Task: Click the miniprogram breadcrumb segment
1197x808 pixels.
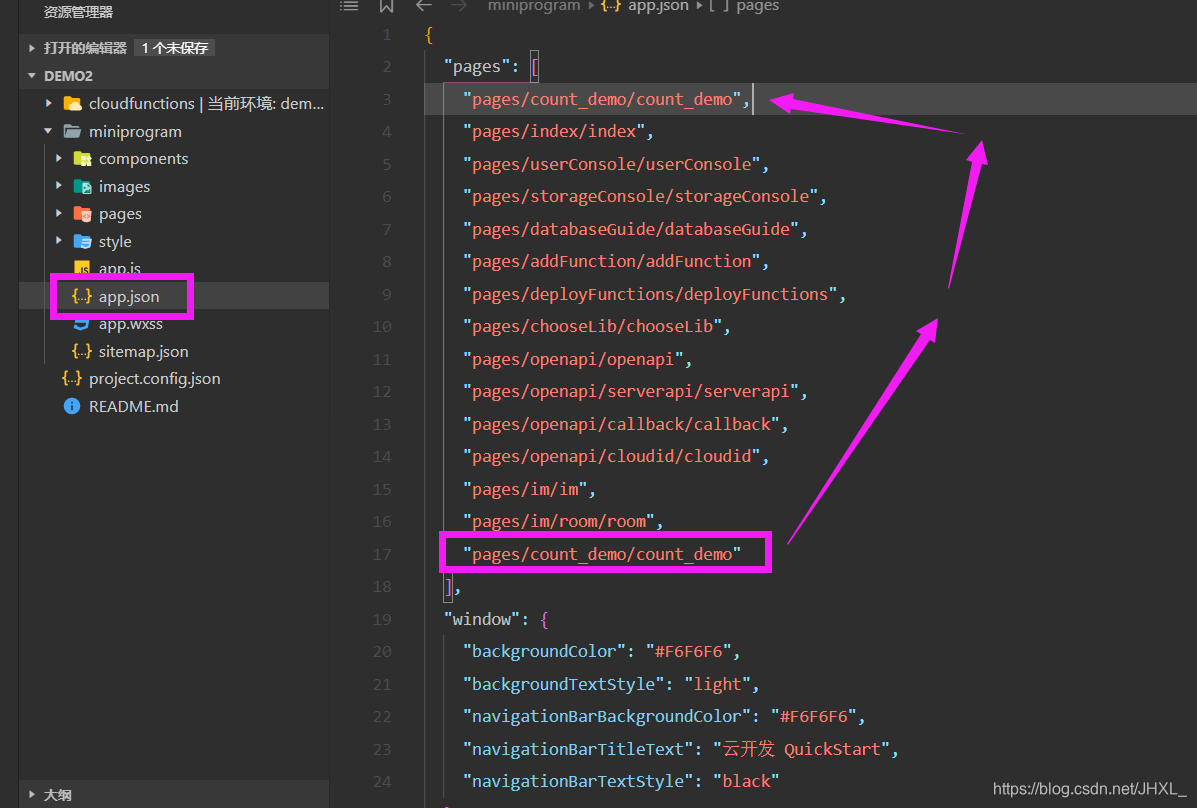Action: [x=534, y=6]
